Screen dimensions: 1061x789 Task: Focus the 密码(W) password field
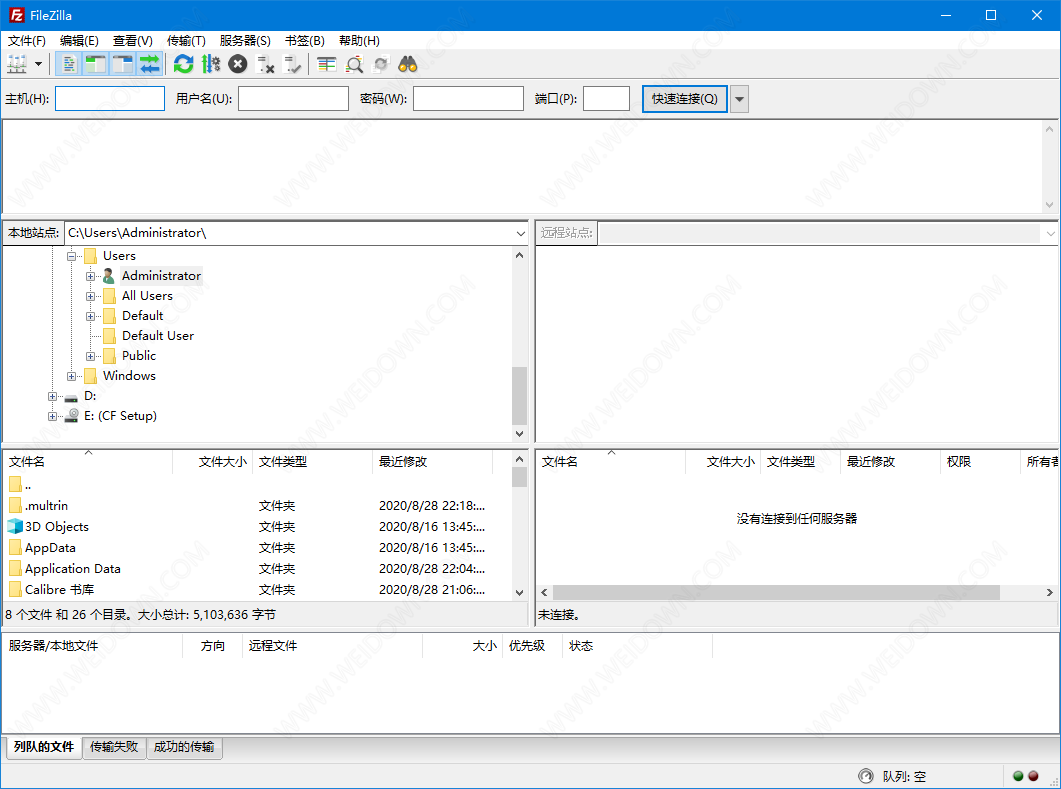pos(468,98)
